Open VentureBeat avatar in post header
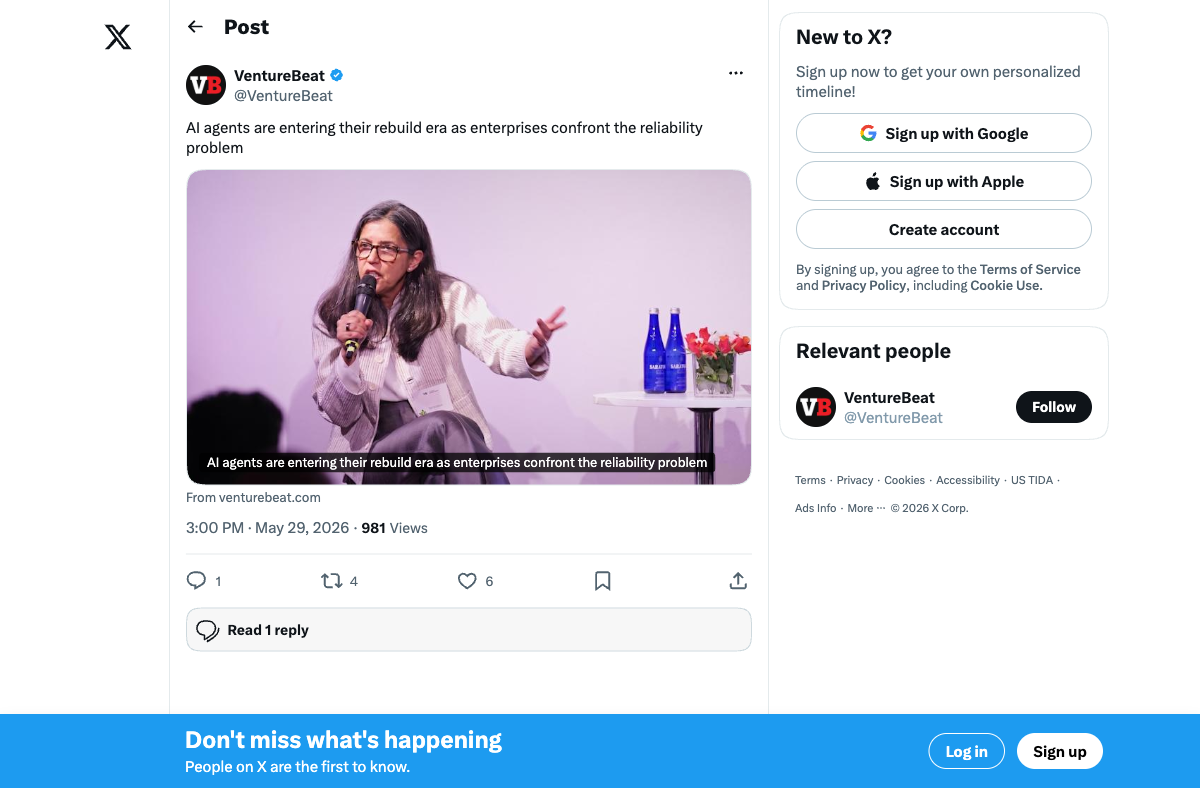The image size is (1200, 788). pos(206,85)
